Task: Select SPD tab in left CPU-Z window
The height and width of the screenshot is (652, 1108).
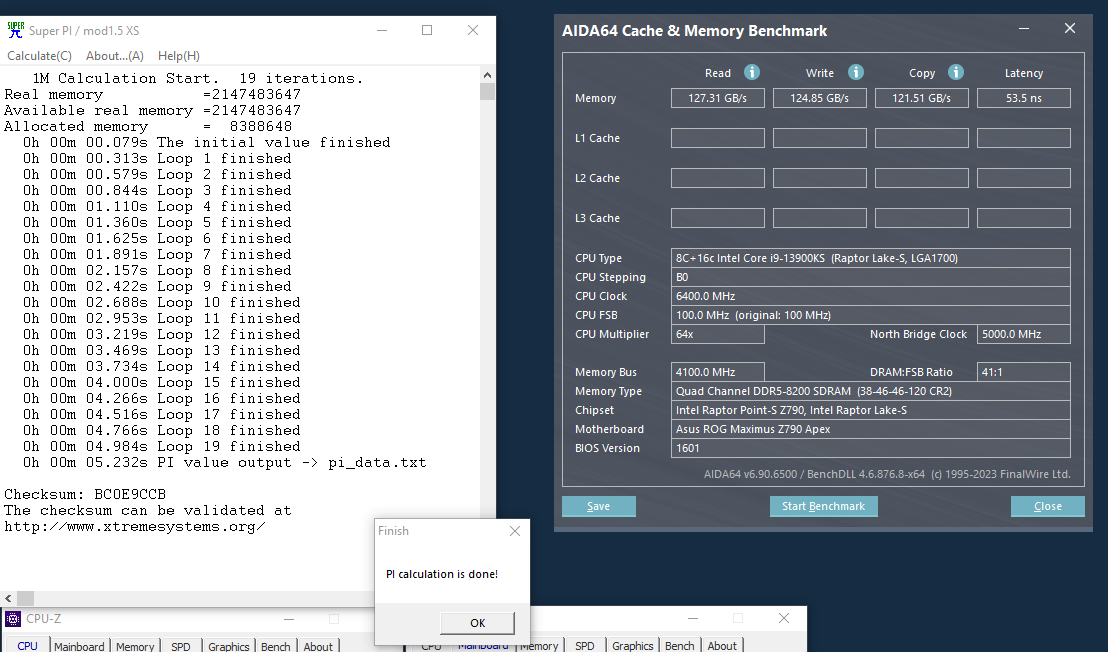Action: pyautogui.click(x=181, y=646)
